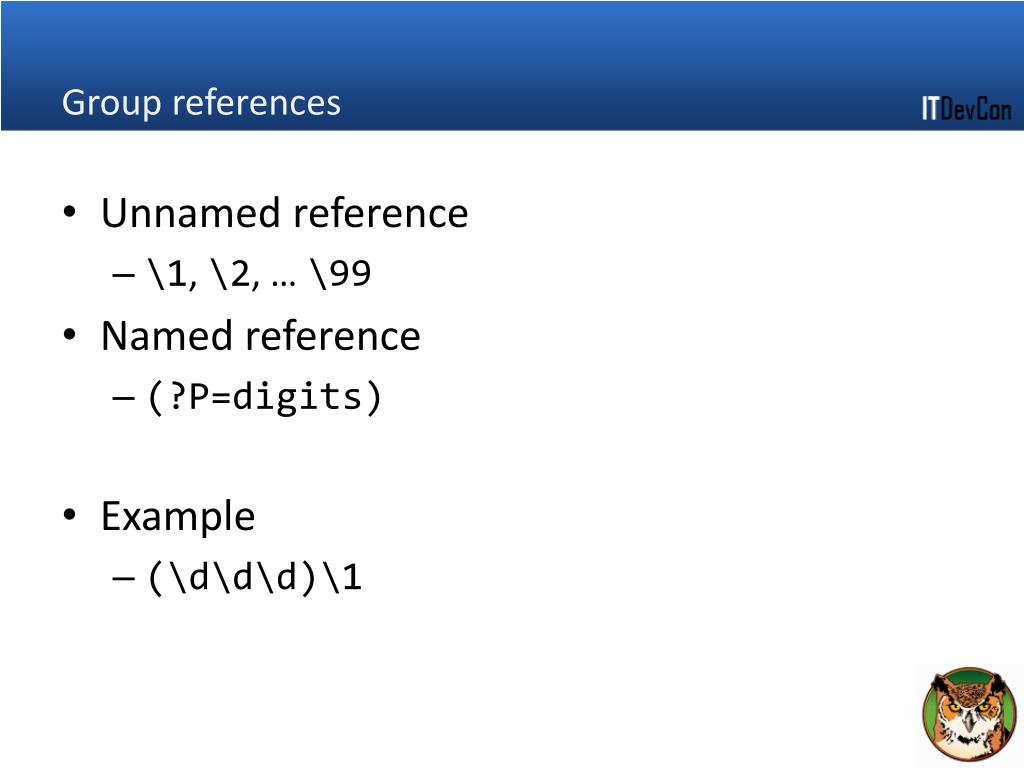This screenshot has width=1024, height=768.
Task: Click the bullet dot before Named reference
Action: [70, 335]
